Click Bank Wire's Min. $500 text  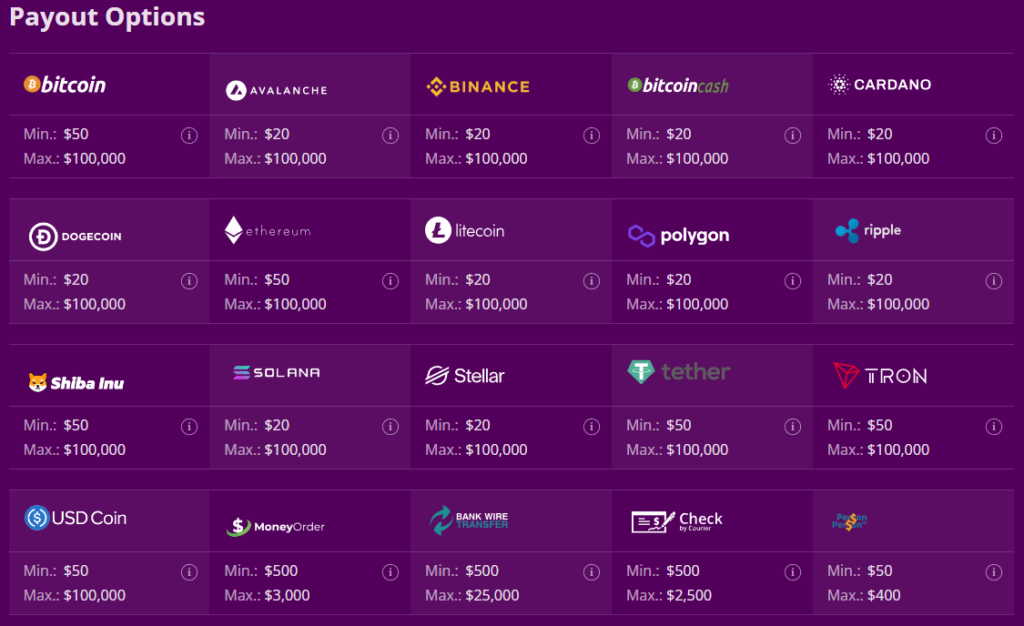[x=462, y=571]
